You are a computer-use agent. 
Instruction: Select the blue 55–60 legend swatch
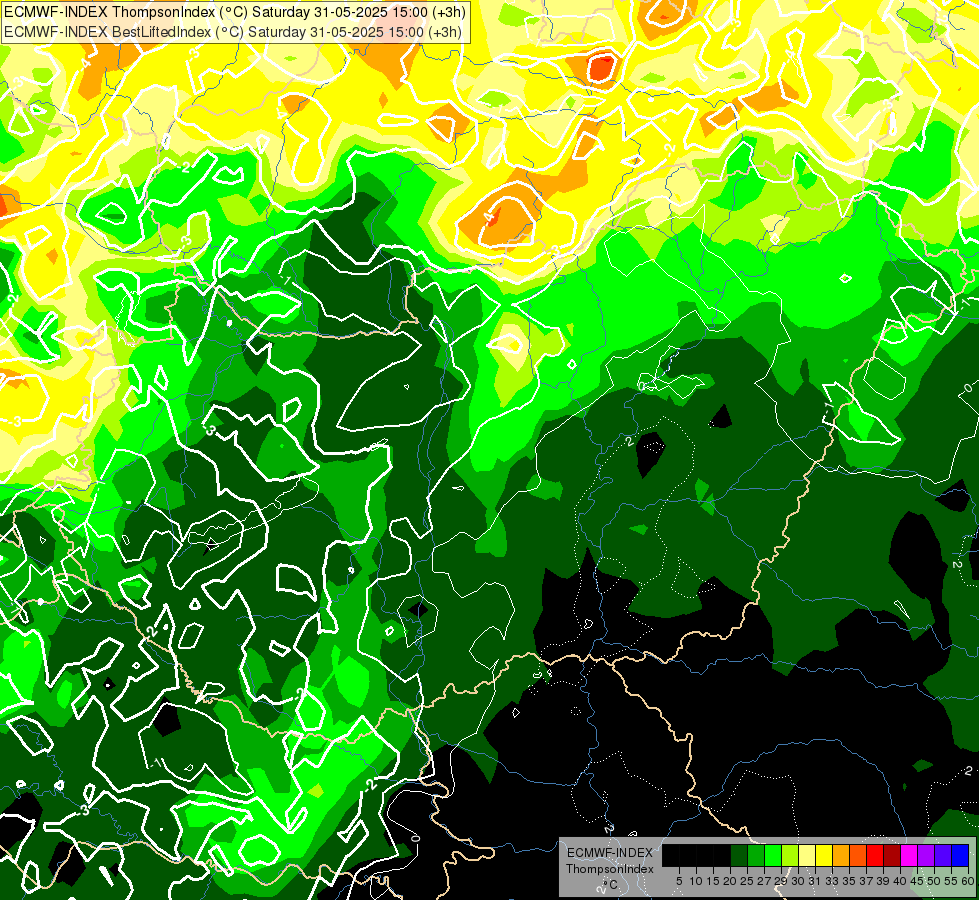960,855
